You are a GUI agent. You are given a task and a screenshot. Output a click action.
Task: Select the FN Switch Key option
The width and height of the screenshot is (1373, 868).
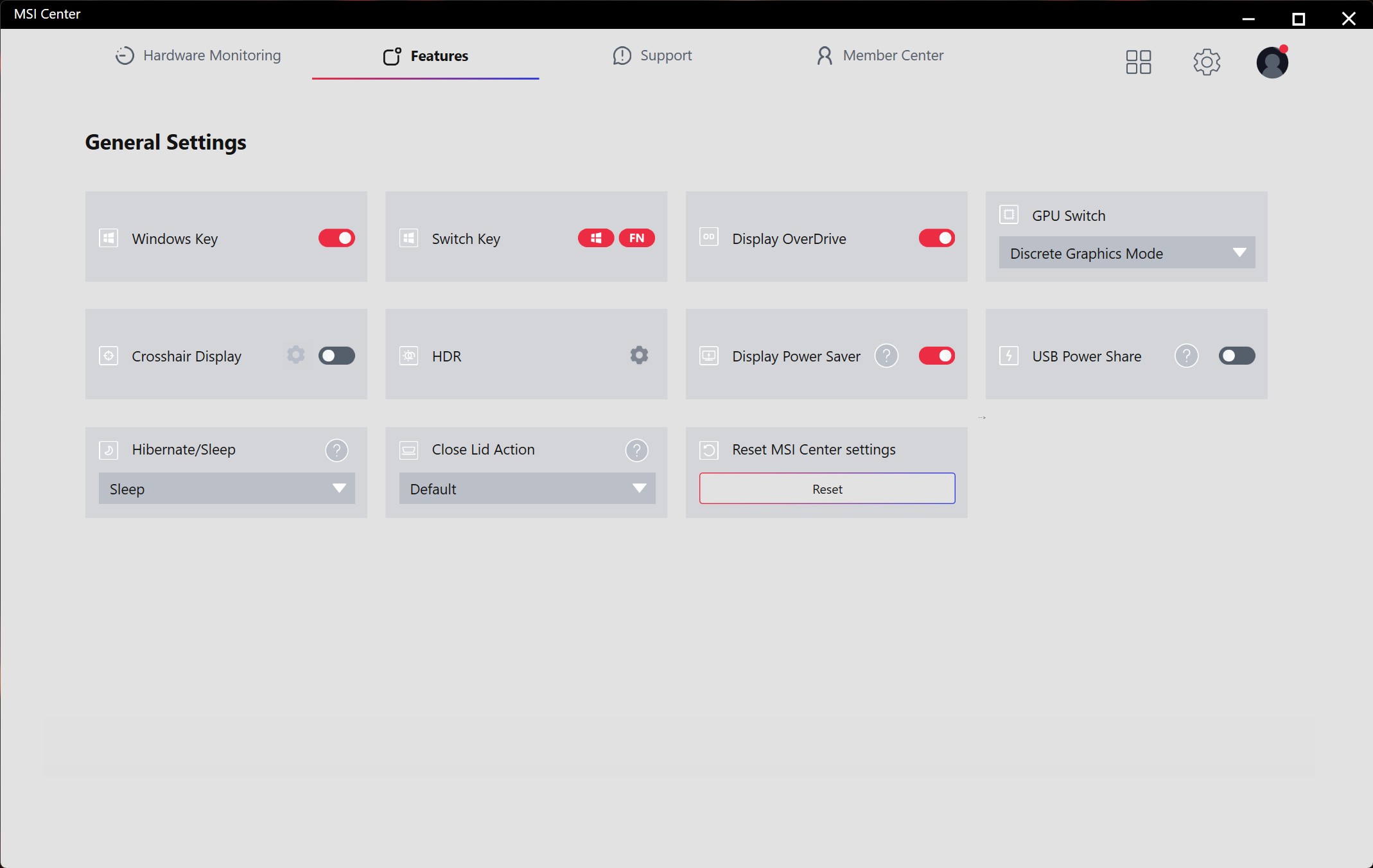636,238
